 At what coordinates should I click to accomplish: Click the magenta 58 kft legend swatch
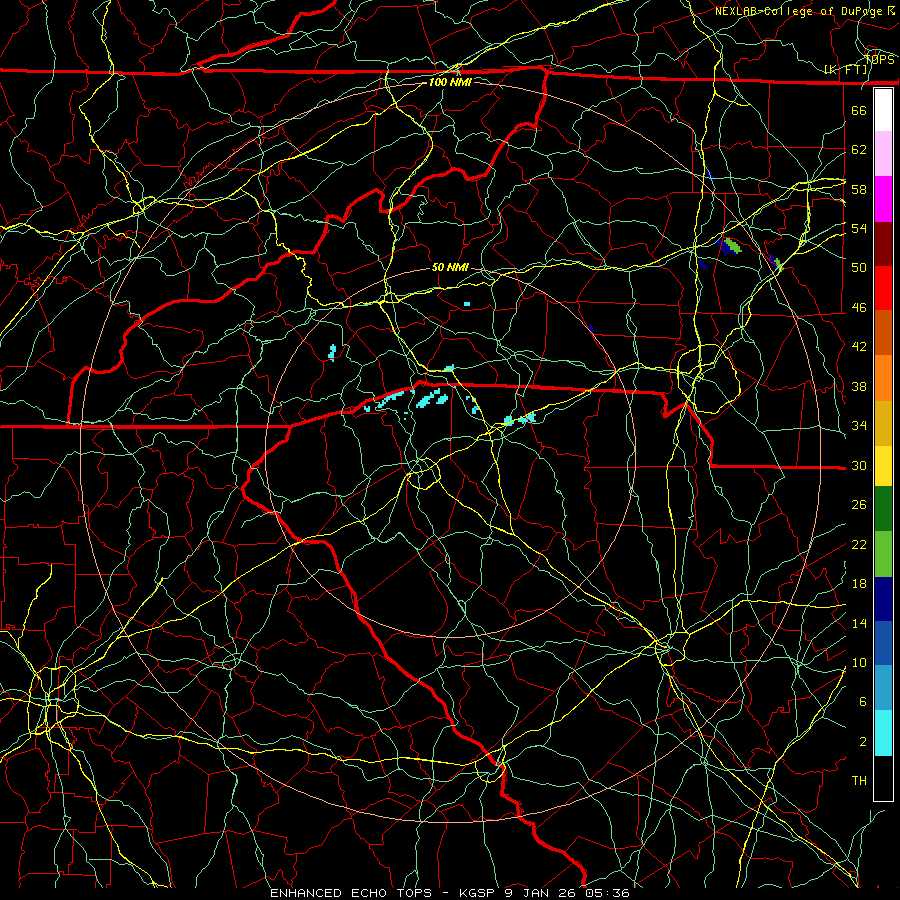coord(883,199)
